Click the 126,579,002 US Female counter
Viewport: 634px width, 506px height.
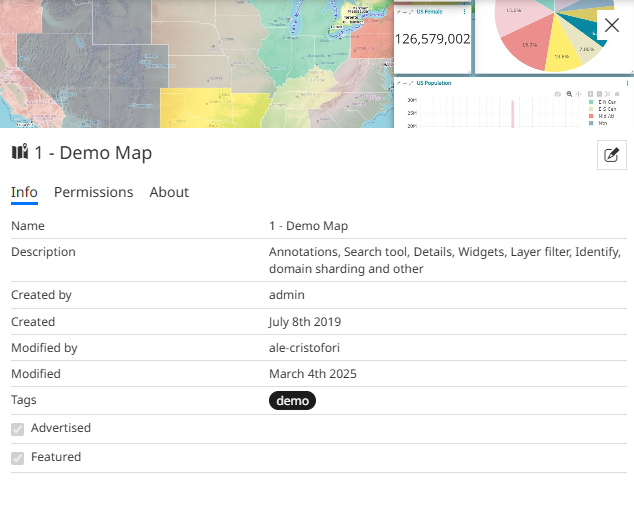click(432, 39)
